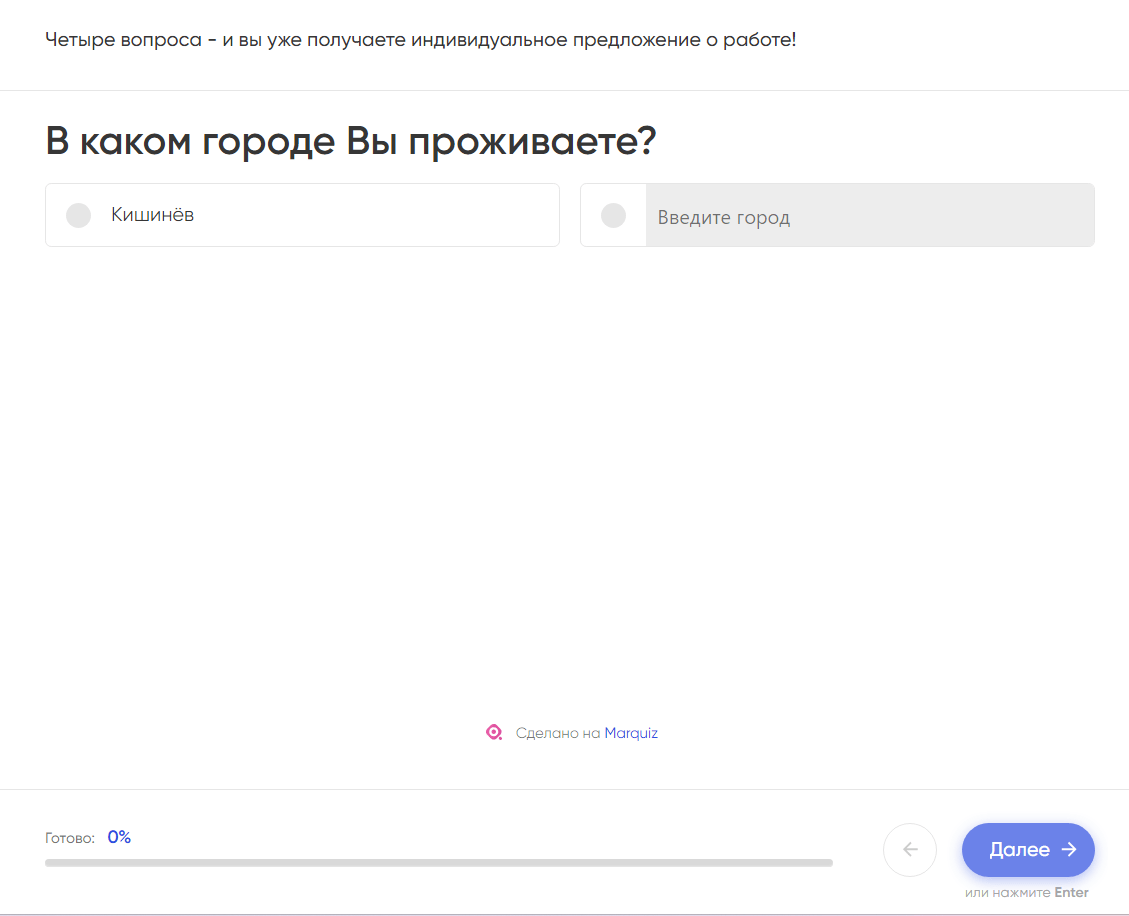
Task: Open the Marquiz link
Action: [x=631, y=733]
